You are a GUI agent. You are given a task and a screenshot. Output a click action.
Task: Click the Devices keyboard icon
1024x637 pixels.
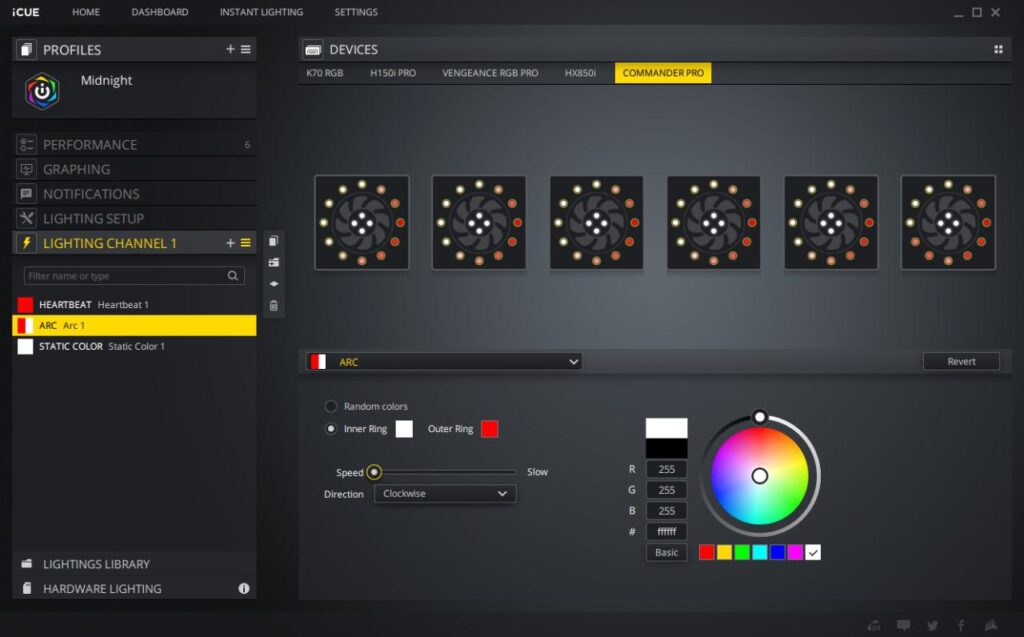[313, 50]
